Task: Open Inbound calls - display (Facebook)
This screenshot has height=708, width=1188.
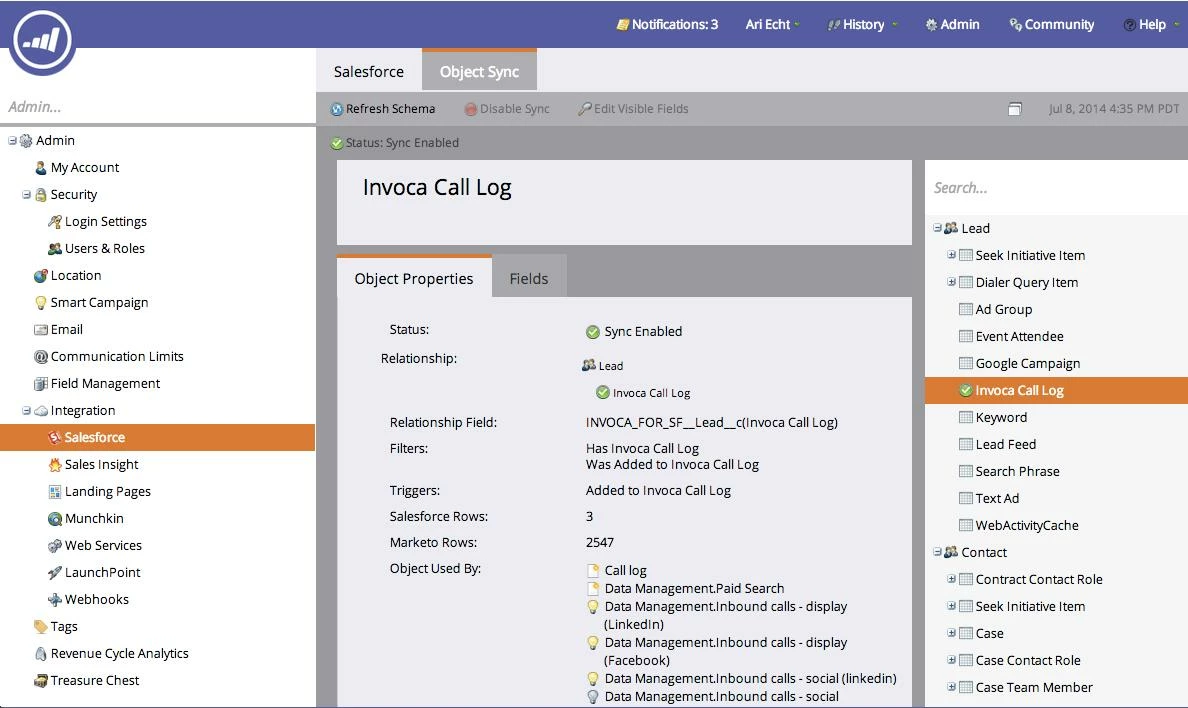Action: [717, 651]
